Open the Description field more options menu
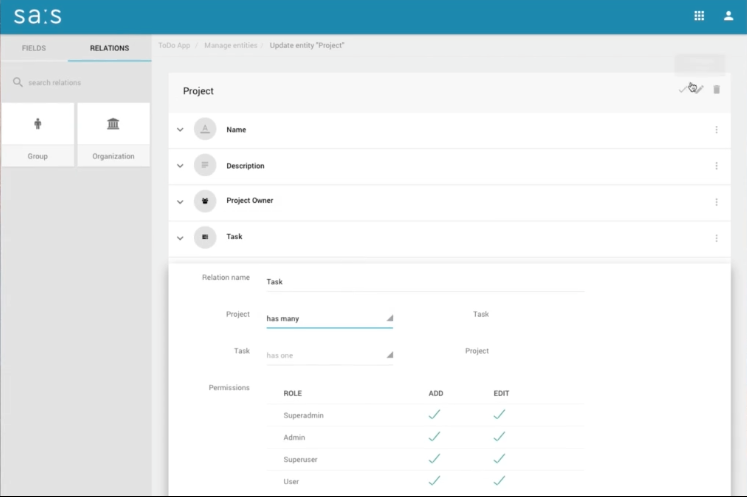 pos(716,166)
